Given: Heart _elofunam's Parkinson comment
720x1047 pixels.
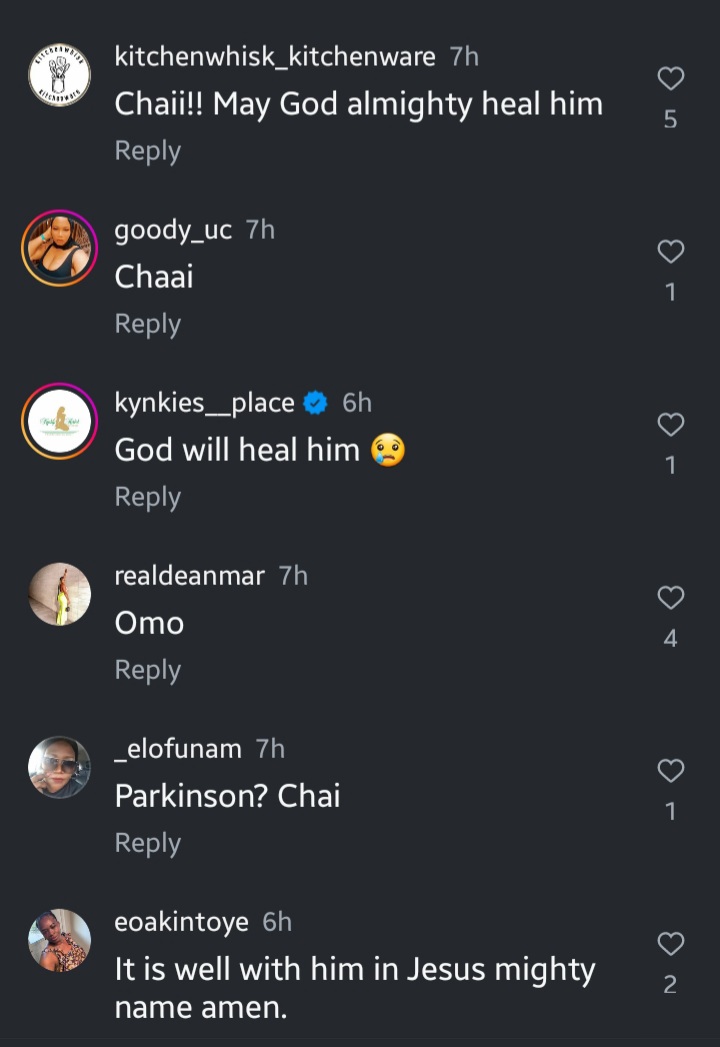Looking at the screenshot, I should pos(670,771).
